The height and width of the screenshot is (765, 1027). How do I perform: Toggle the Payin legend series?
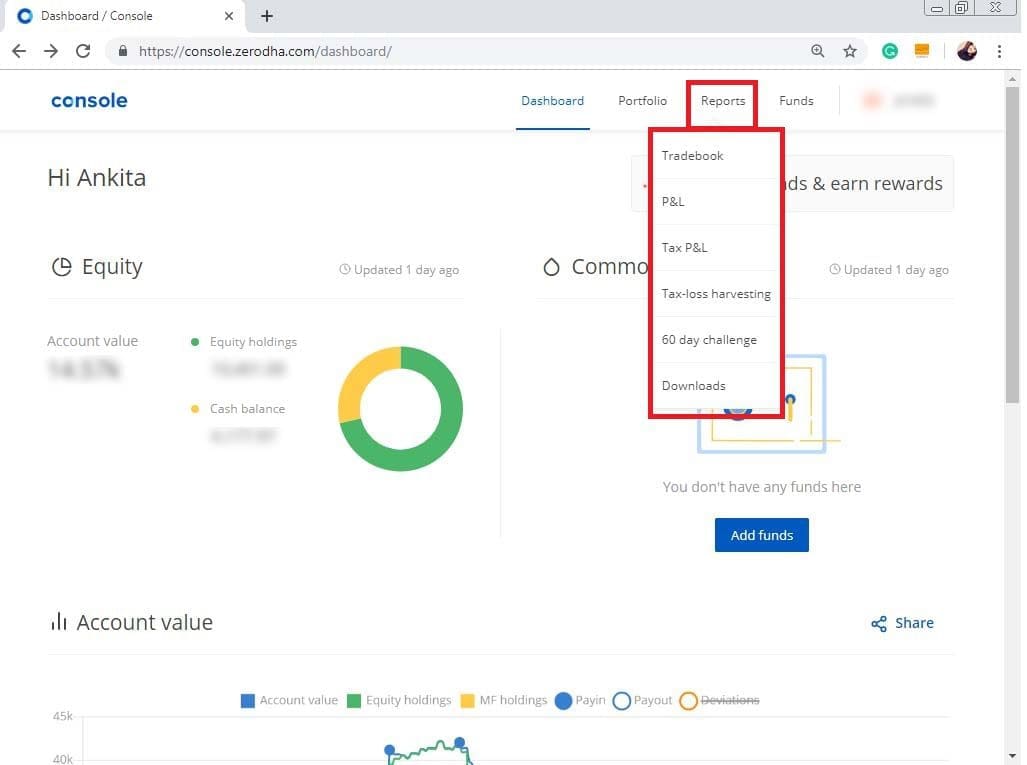click(580, 700)
